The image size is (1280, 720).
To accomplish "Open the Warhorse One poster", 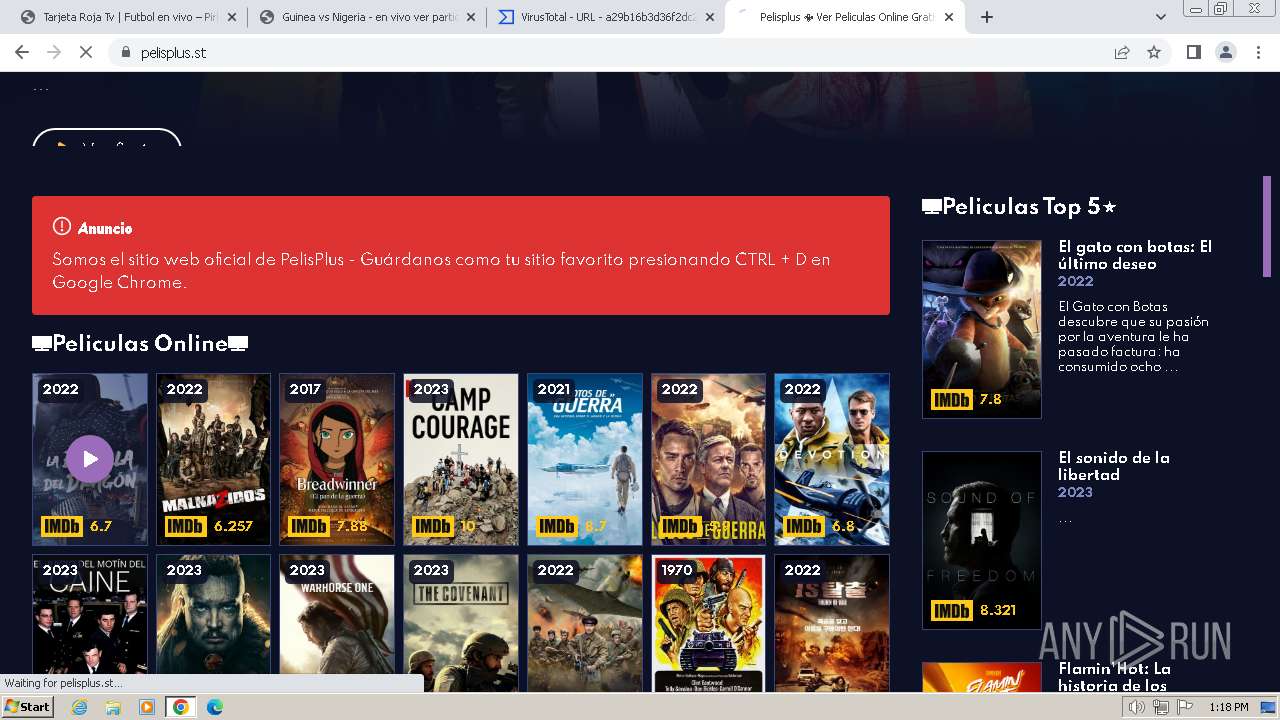I will point(337,623).
